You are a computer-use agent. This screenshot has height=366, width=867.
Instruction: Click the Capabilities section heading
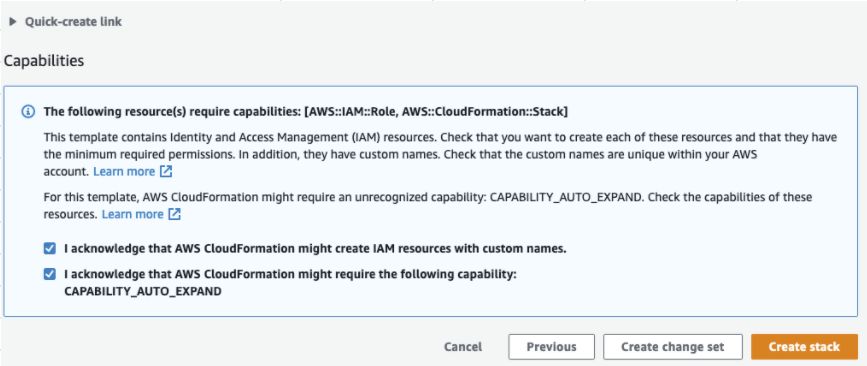pyautogui.click(x=44, y=61)
